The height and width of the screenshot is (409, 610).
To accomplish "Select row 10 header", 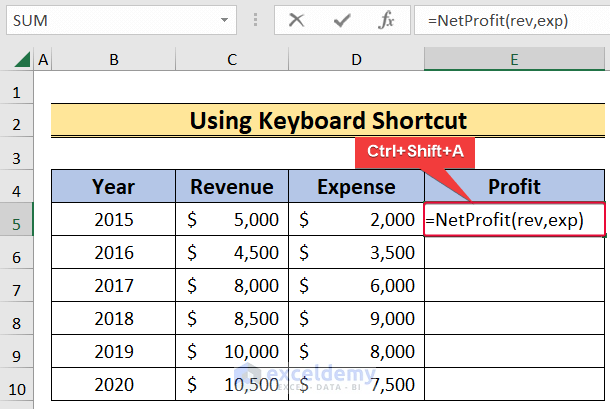I will coord(16,387).
